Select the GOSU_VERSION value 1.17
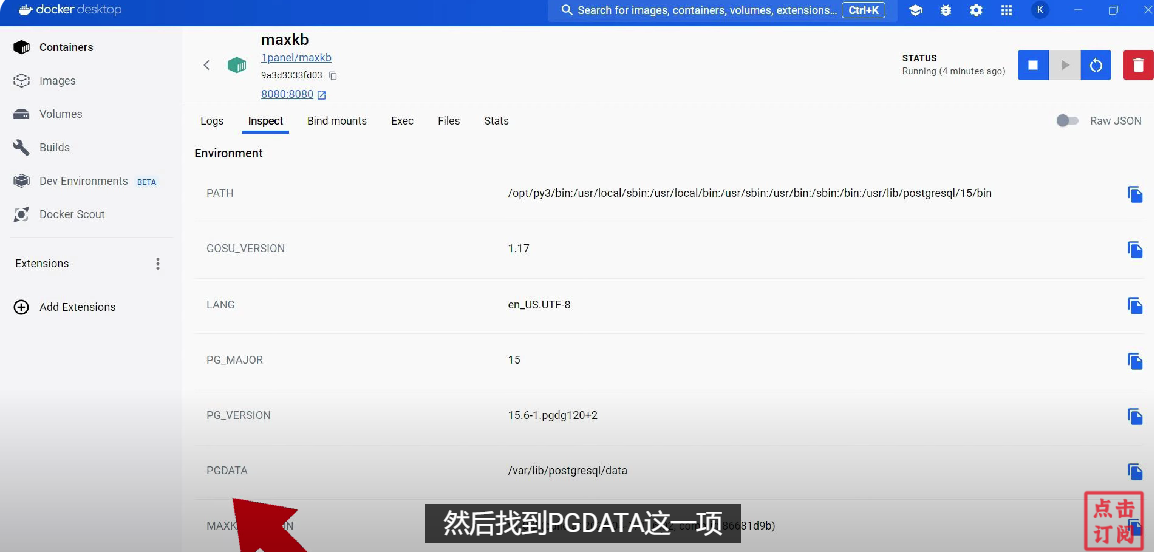Viewport: 1154px width, 552px height. click(518, 248)
